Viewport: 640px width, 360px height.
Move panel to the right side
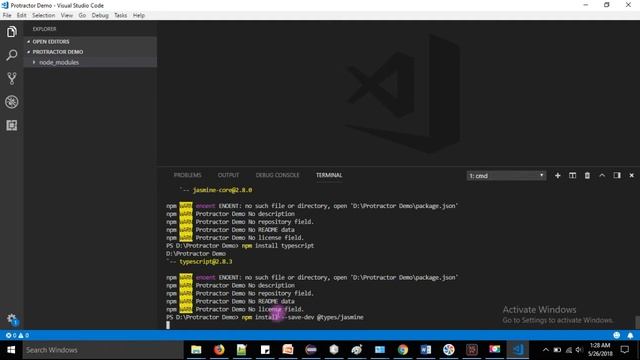pos(617,176)
